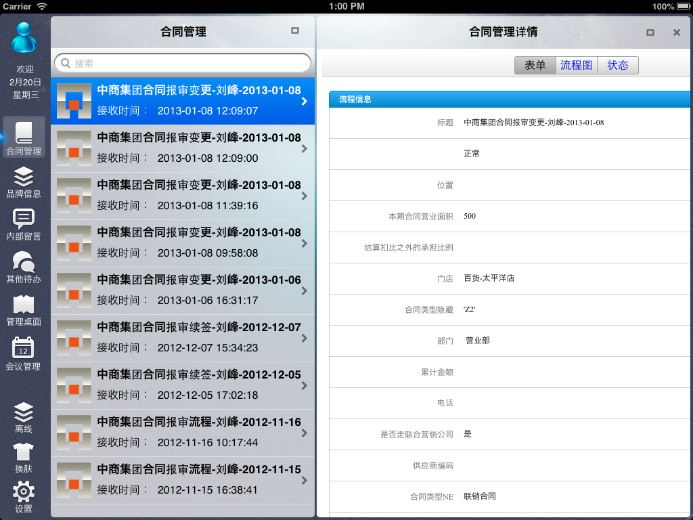The width and height of the screenshot is (693, 520).
Task: Switch to 离线 offline mode icon
Action: (24, 416)
